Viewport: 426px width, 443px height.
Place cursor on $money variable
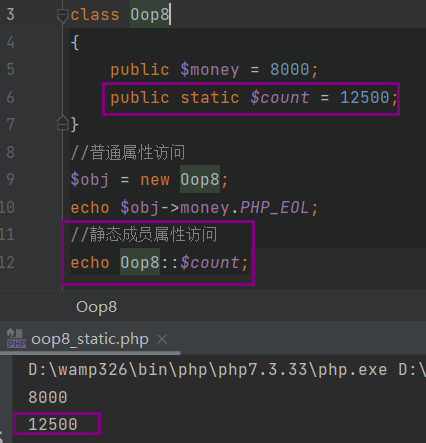pyautogui.click(x=210, y=70)
